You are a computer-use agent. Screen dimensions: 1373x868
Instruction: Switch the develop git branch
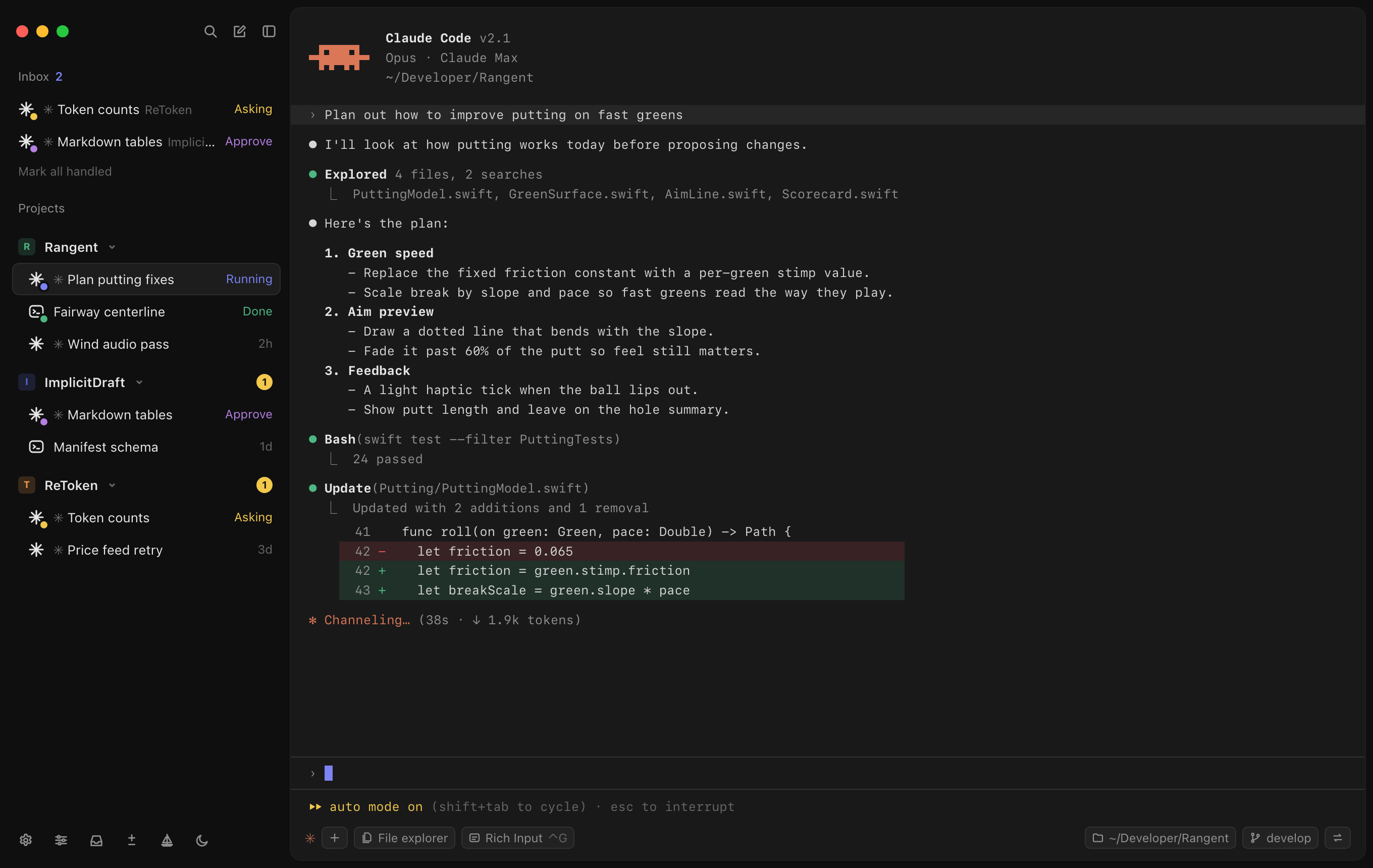tap(1280, 838)
